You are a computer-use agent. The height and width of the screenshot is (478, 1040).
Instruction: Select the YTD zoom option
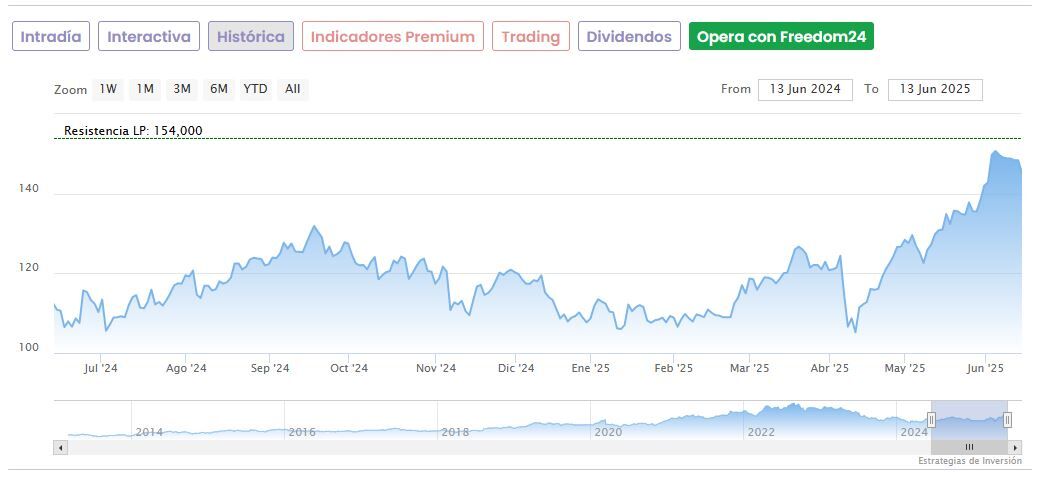(x=256, y=89)
